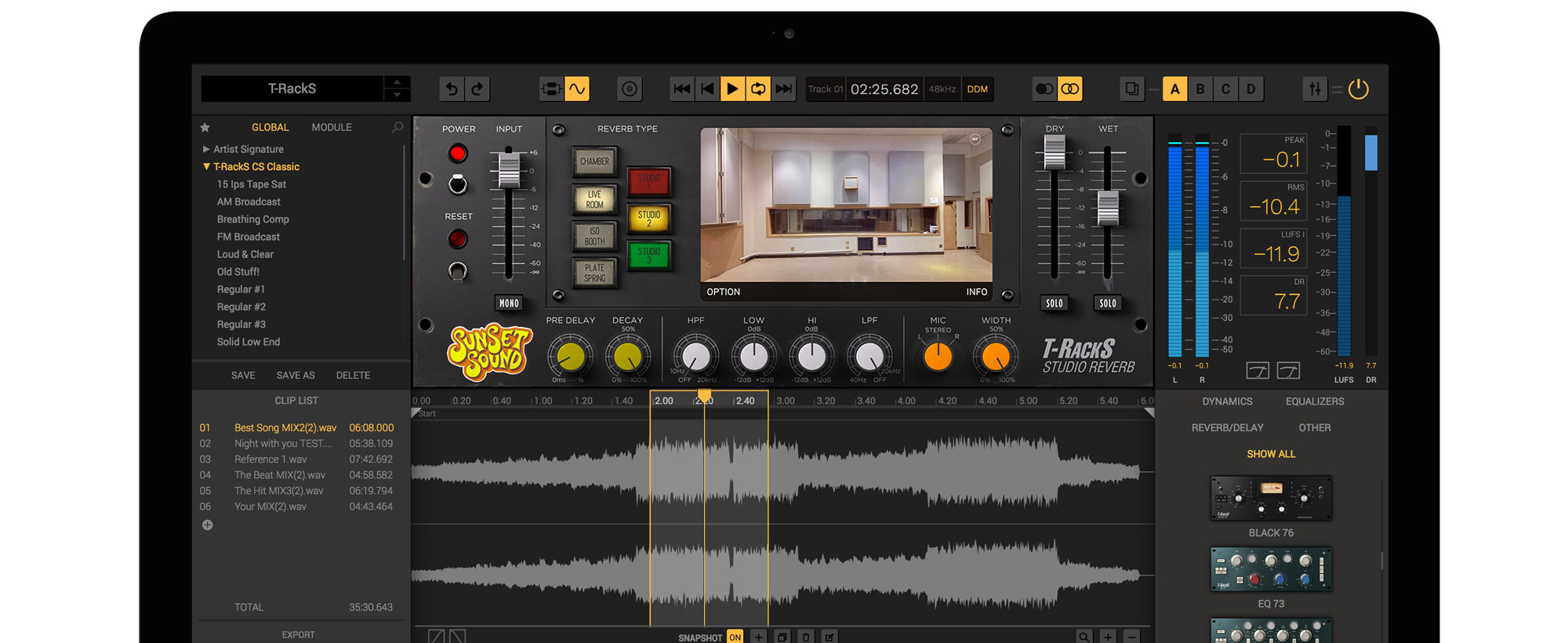Viewport: 1568px width, 643px height.
Task: Skip to next track
Action: [783, 89]
